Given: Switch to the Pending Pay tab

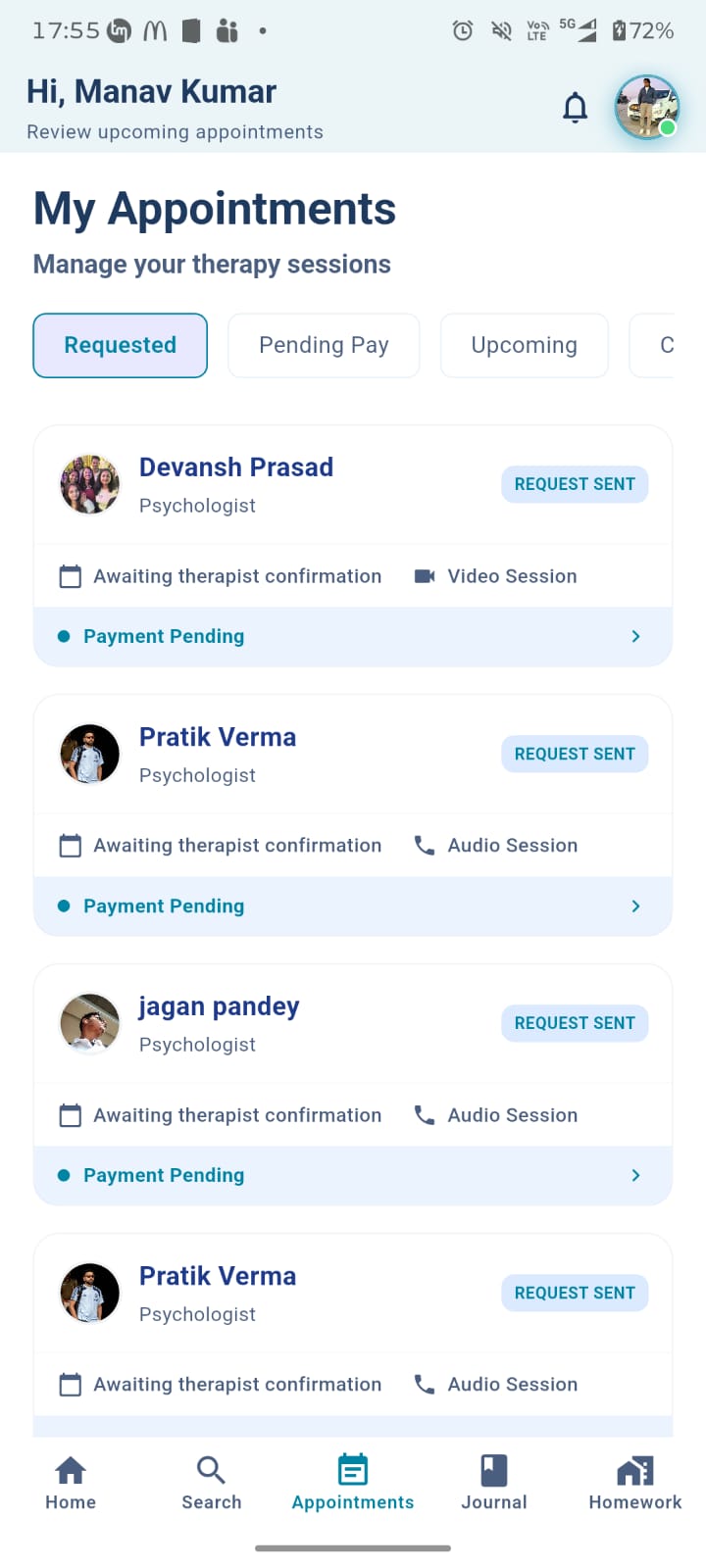Looking at the screenshot, I should pyautogui.click(x=324, y=345).
